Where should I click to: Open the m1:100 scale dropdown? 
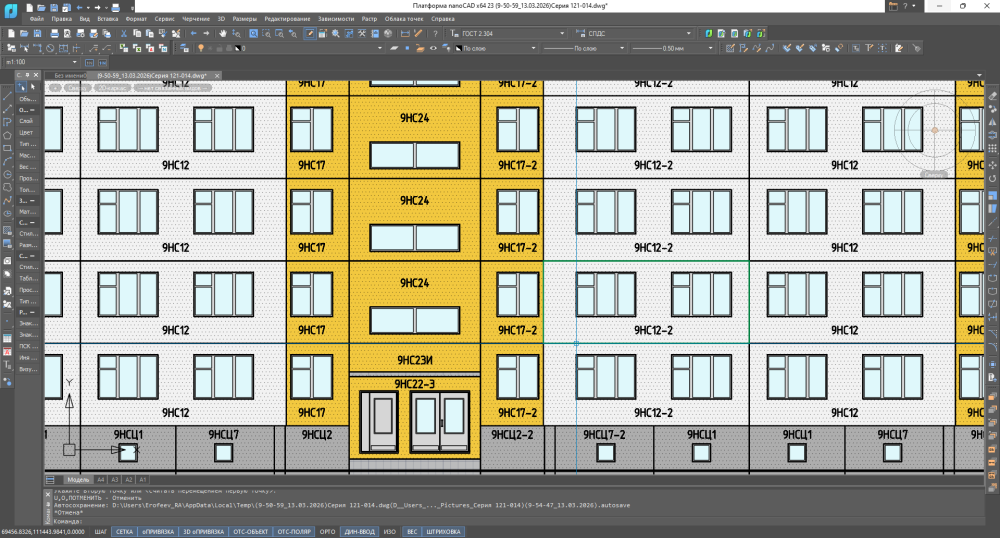click(x=75, y=62)
